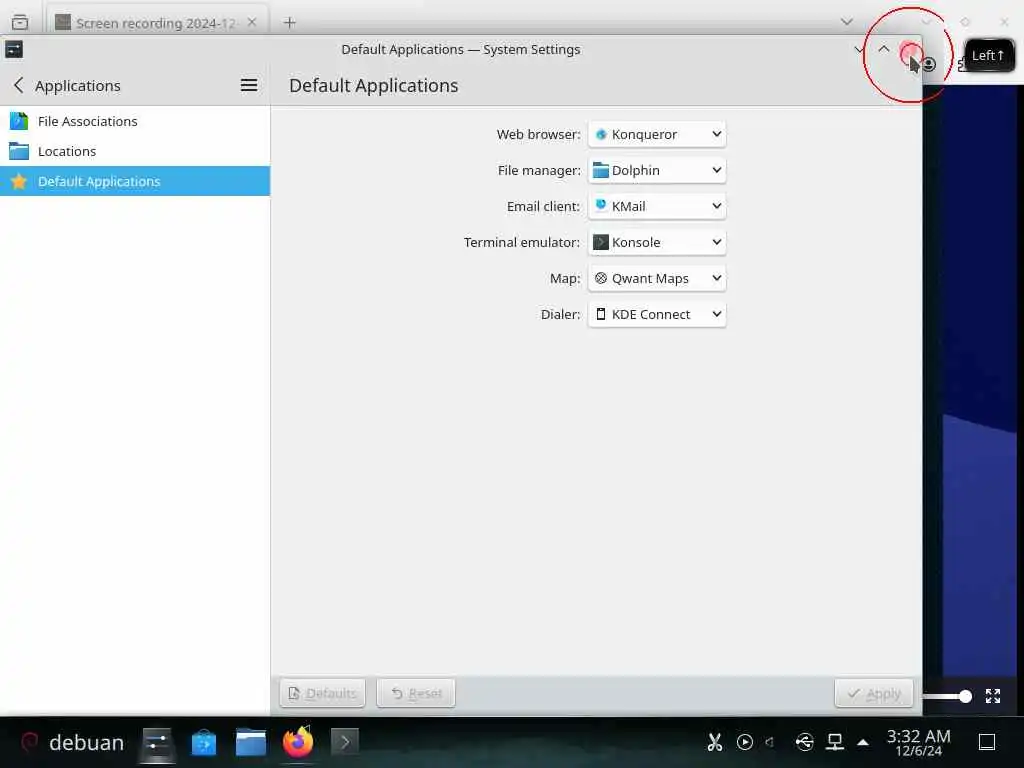
Task: Select Locations in the sidebar
Action: [135, 152]
